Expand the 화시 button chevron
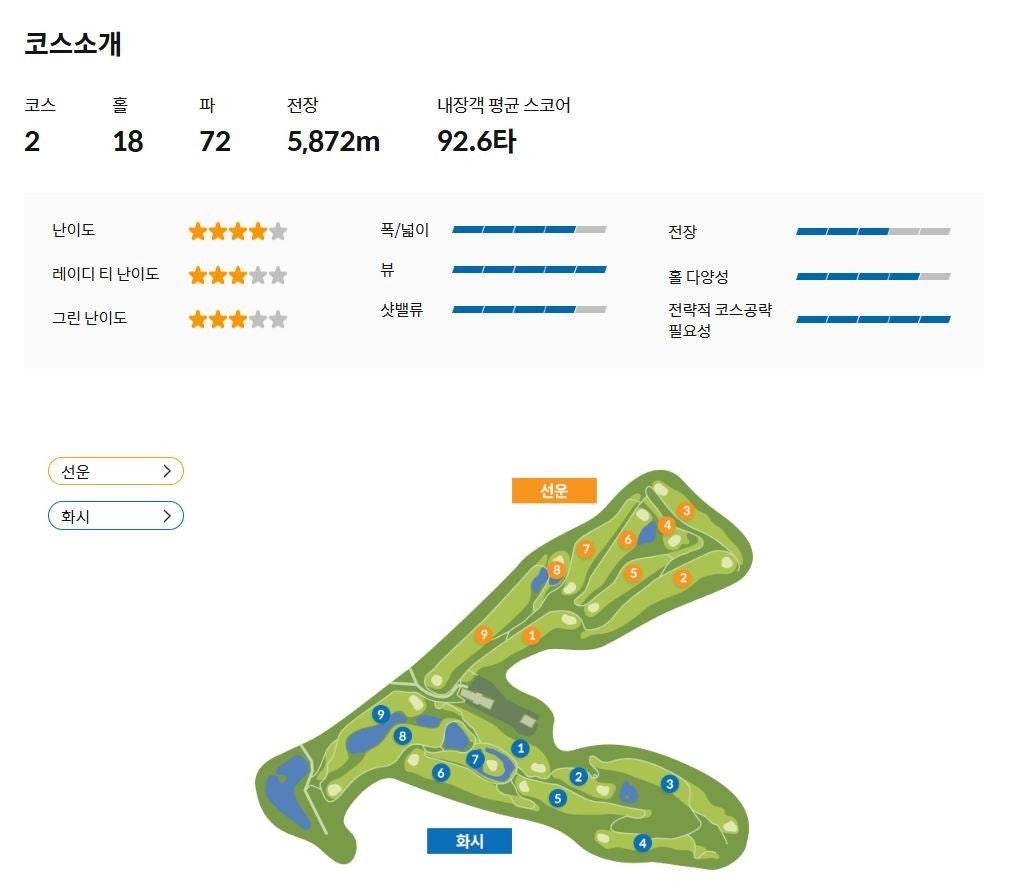 pyautogui.click(x=170, y=516)
